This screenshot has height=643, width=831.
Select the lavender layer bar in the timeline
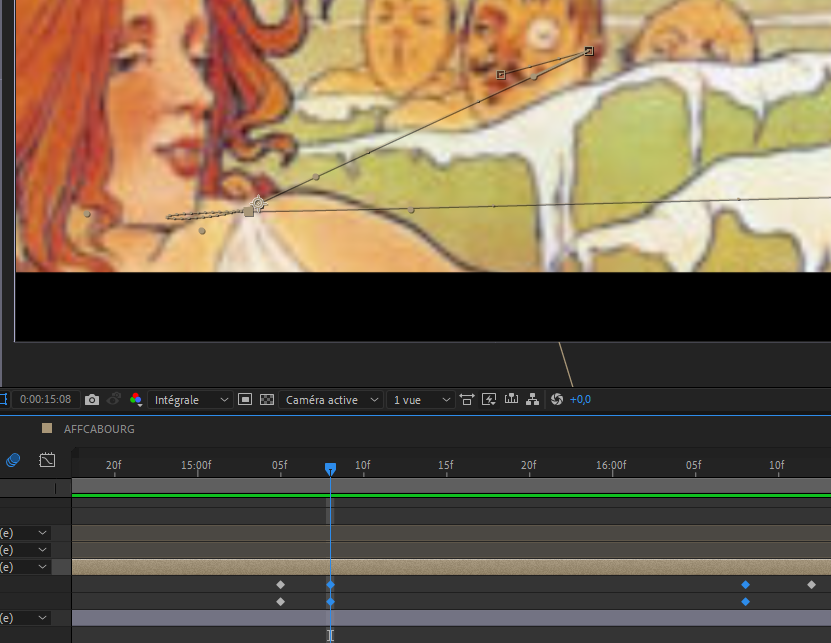point(451,618)
